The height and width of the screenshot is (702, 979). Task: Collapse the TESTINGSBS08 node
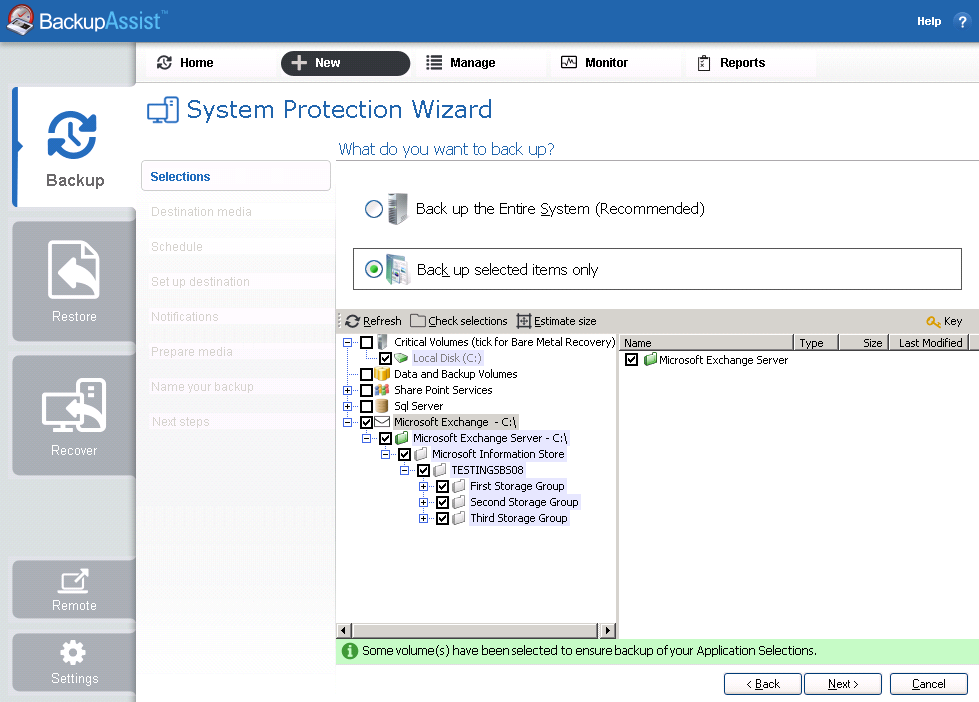(x=405, y=470)
